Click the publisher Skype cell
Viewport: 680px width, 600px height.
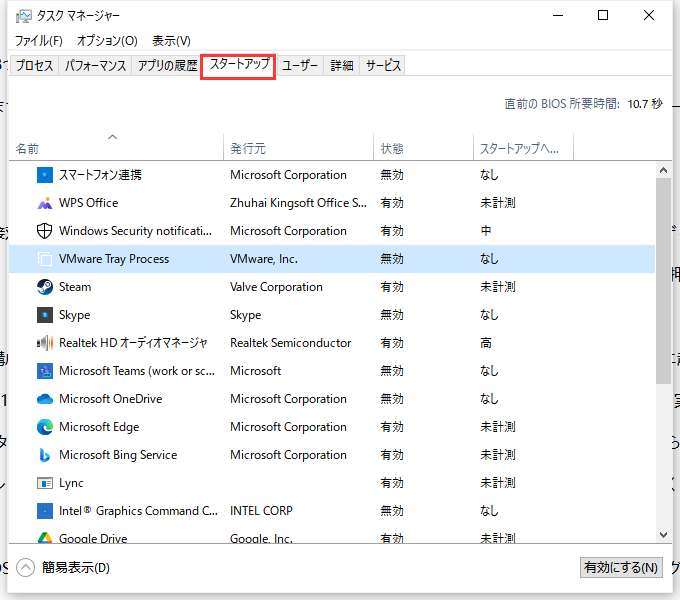[x=245, y=315]
